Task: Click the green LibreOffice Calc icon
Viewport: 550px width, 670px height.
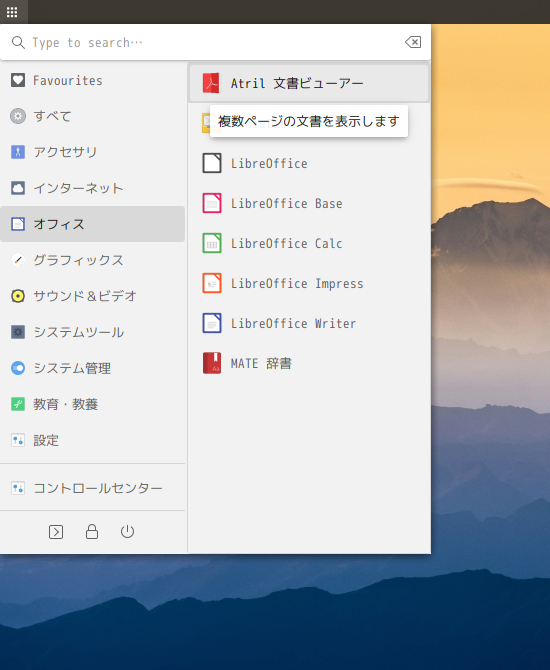Action: [212, 243]
